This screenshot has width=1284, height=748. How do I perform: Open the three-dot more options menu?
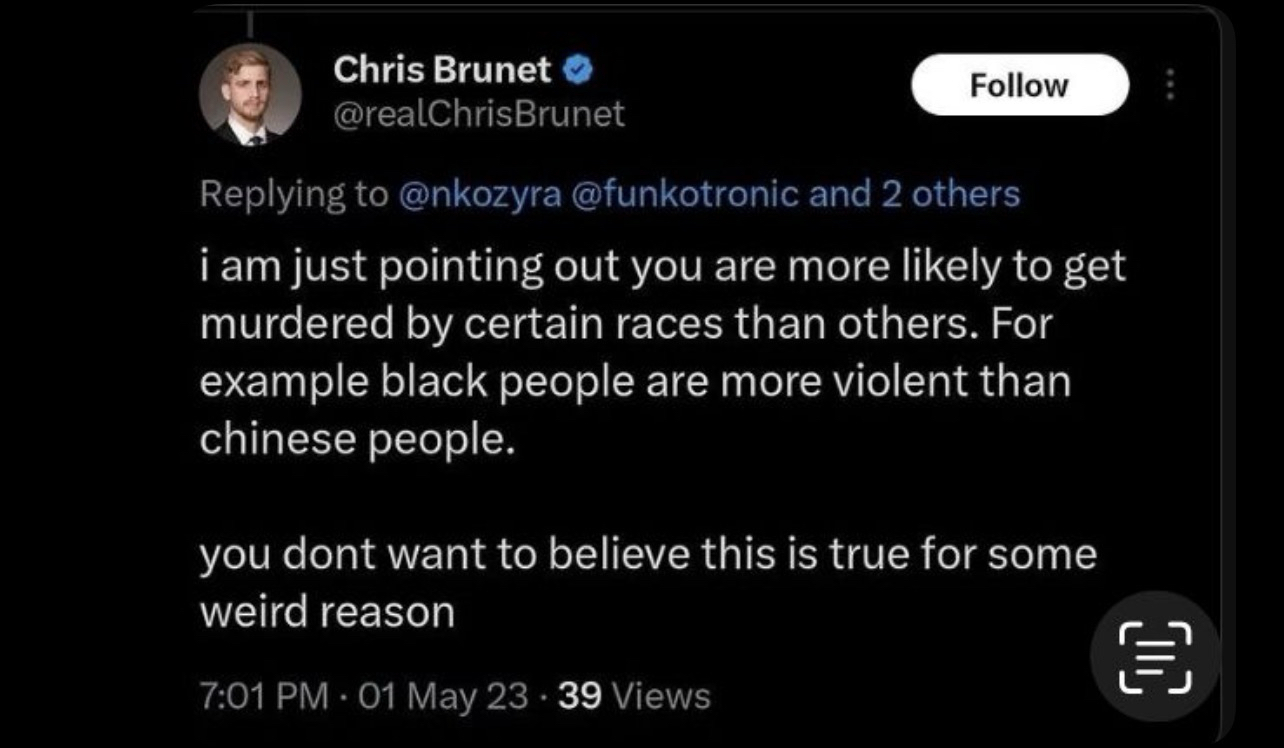tap(1170, 86)
